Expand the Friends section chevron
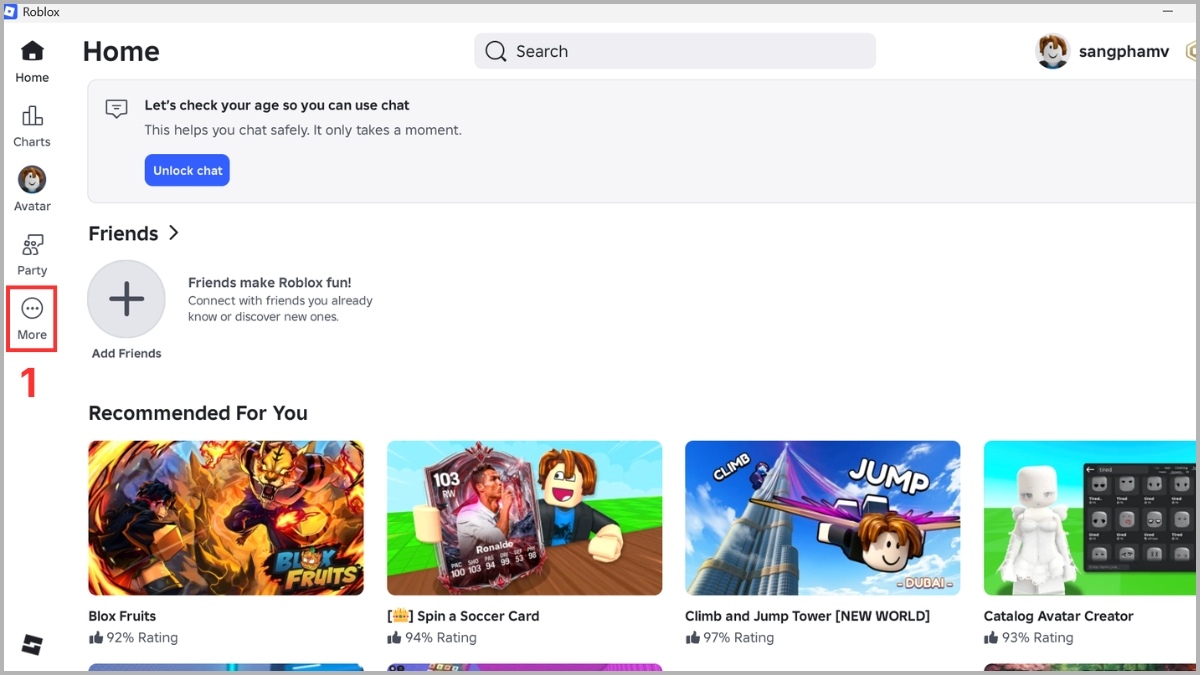The image size is (1200, 675). pyautogui.click(x=174, y=233)
